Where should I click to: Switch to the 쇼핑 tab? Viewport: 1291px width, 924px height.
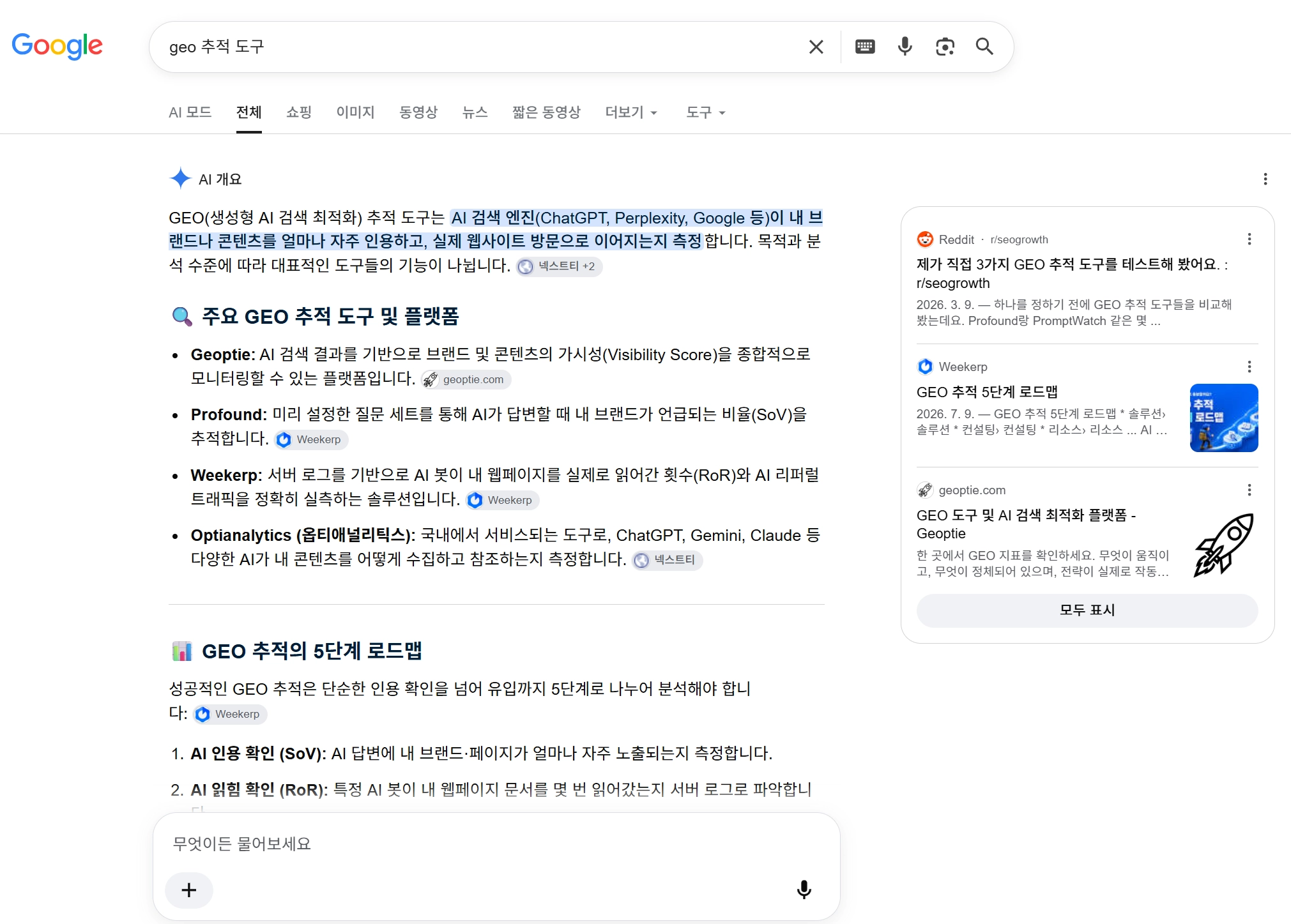[x=298, y=112]
